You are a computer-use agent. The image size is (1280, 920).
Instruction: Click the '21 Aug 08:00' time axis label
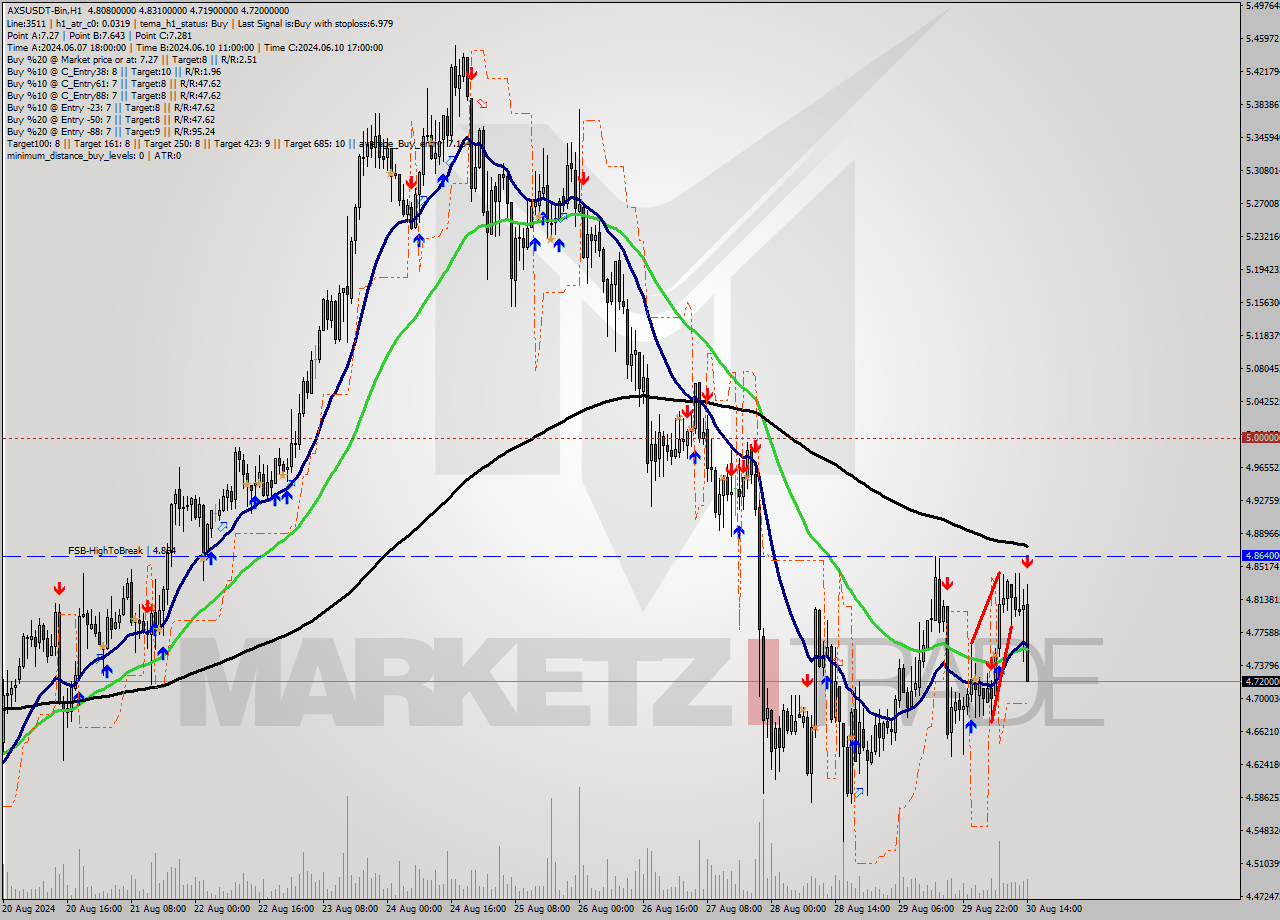[x=158, y=909]
